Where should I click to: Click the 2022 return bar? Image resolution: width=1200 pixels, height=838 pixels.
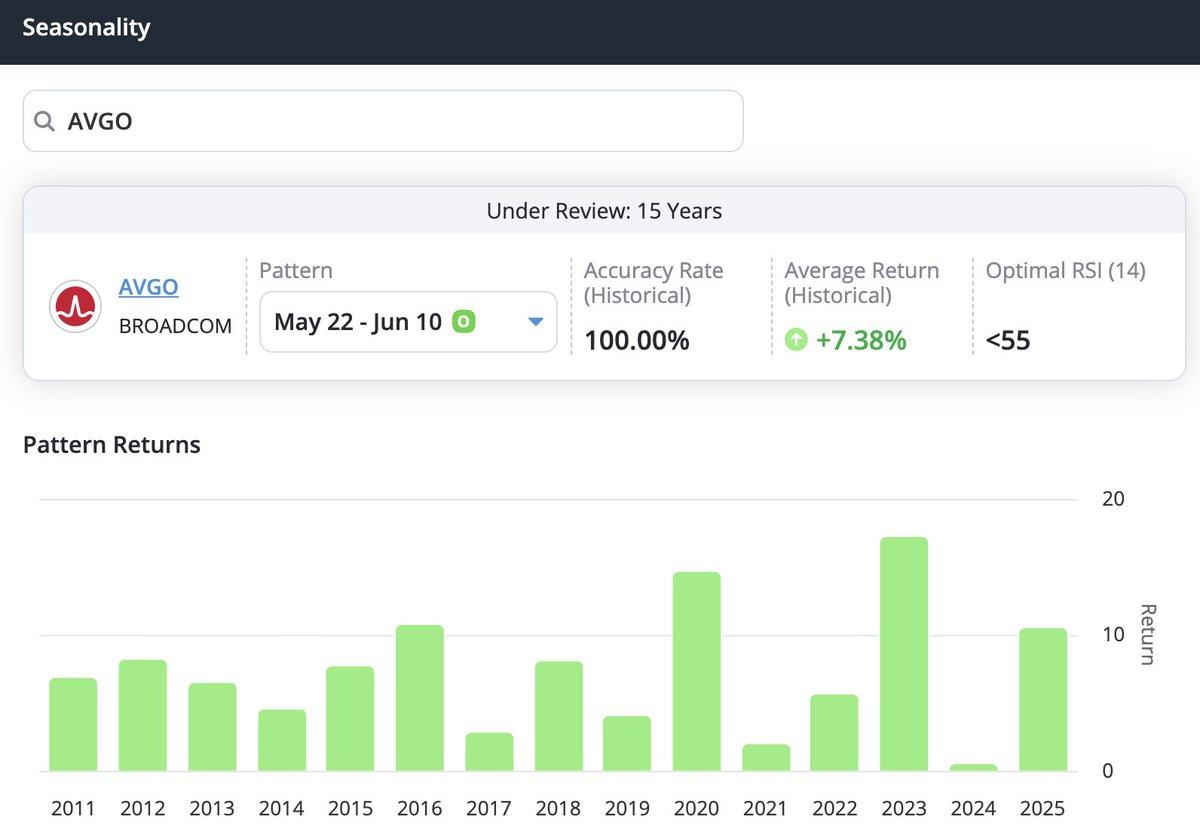click(835, 733)
